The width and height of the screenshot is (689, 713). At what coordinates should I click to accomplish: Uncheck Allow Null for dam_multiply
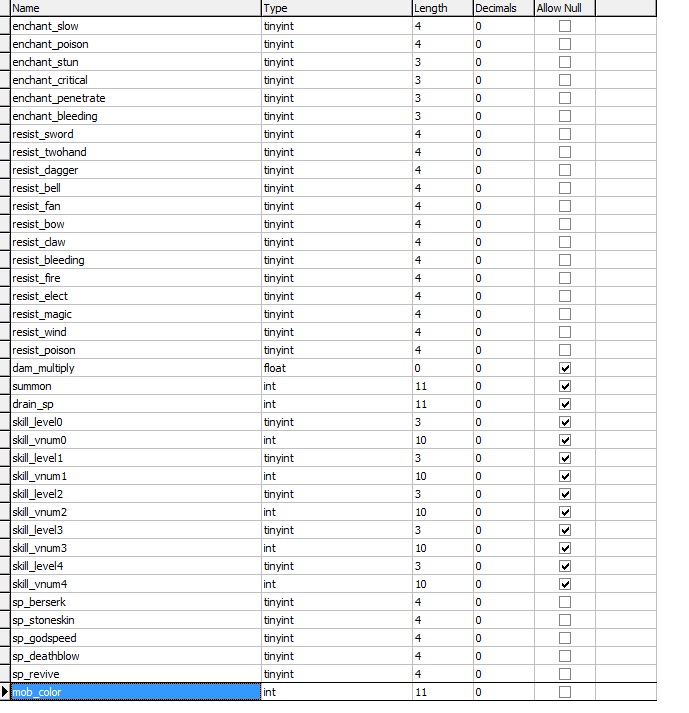pos(564,368)
